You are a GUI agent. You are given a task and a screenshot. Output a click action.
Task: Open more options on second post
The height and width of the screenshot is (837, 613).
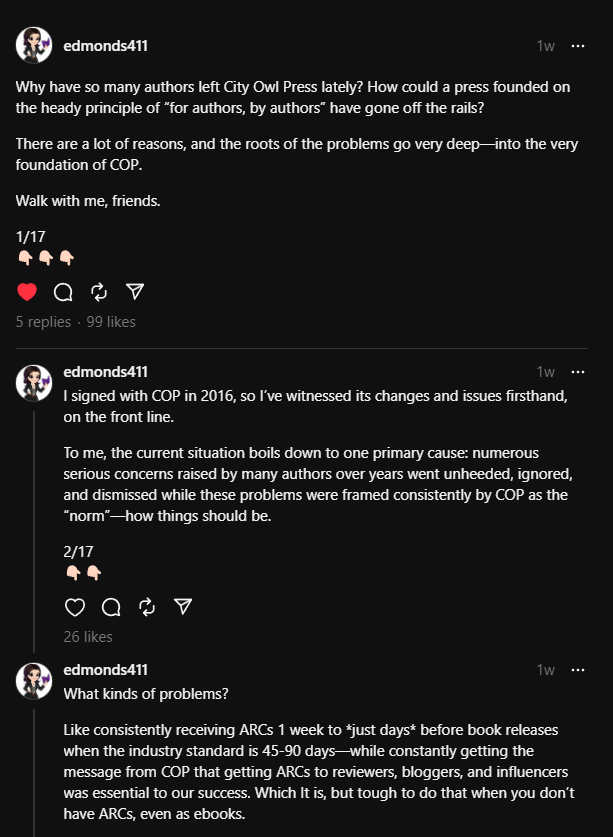click(x=578, y=372)
